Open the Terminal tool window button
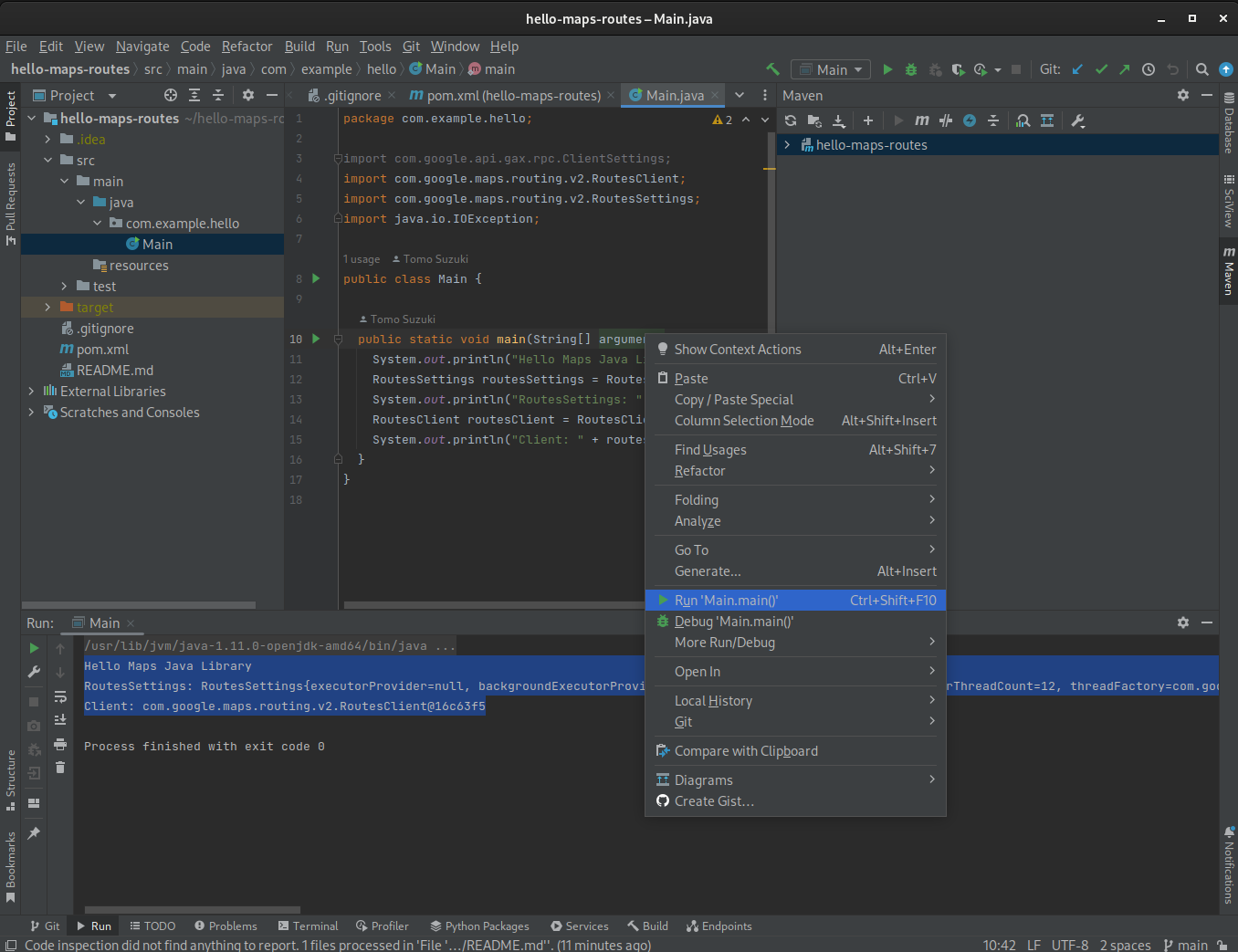 [x=308, y=926]
